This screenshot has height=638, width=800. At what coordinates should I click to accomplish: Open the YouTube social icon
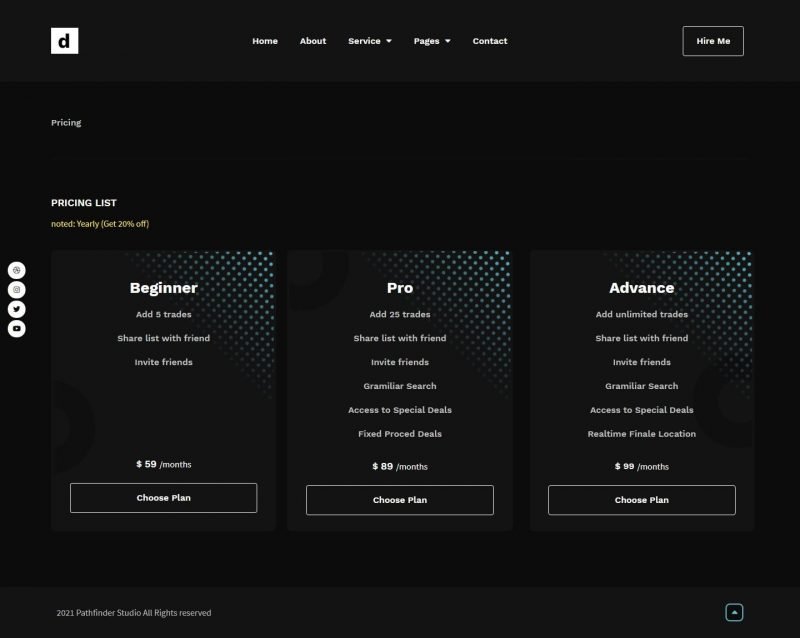(x=17, y=328)
